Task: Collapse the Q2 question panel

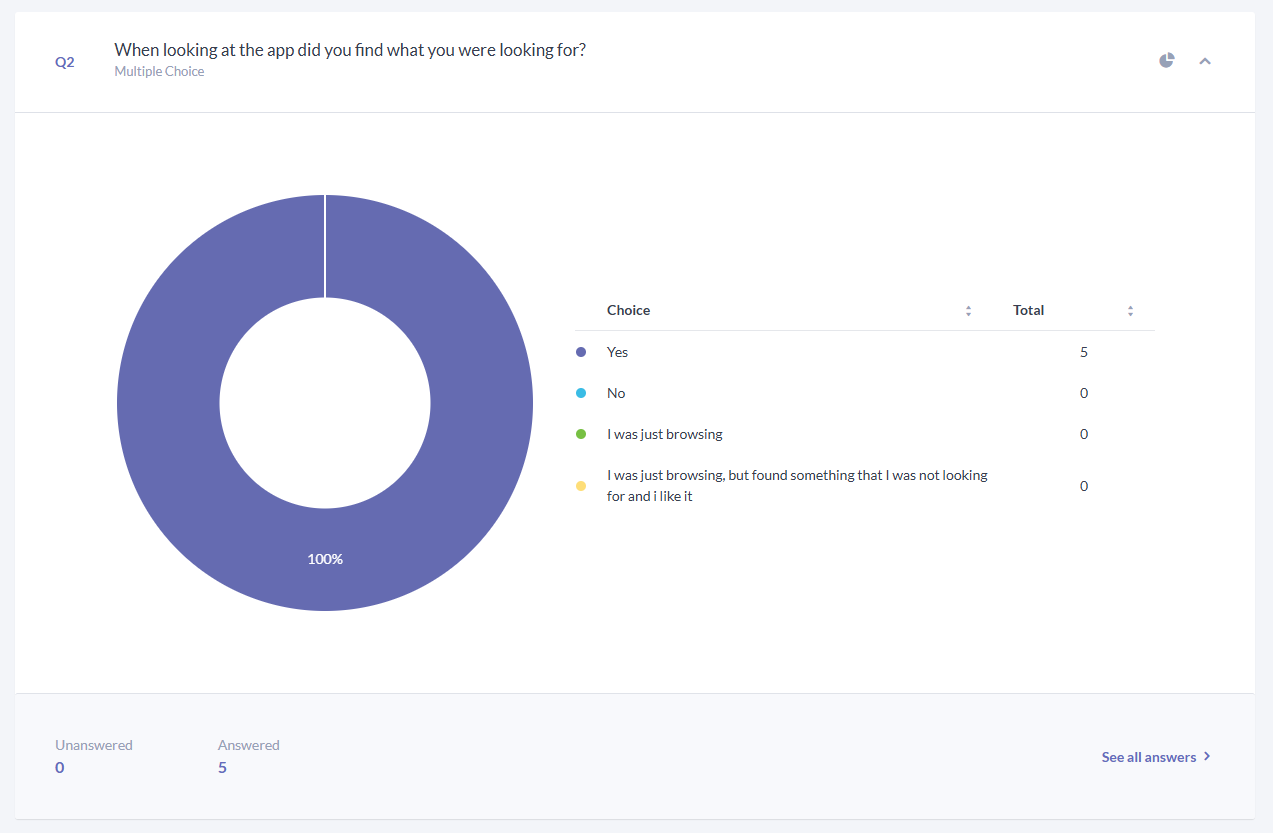Action: [x=1205, y=61]
